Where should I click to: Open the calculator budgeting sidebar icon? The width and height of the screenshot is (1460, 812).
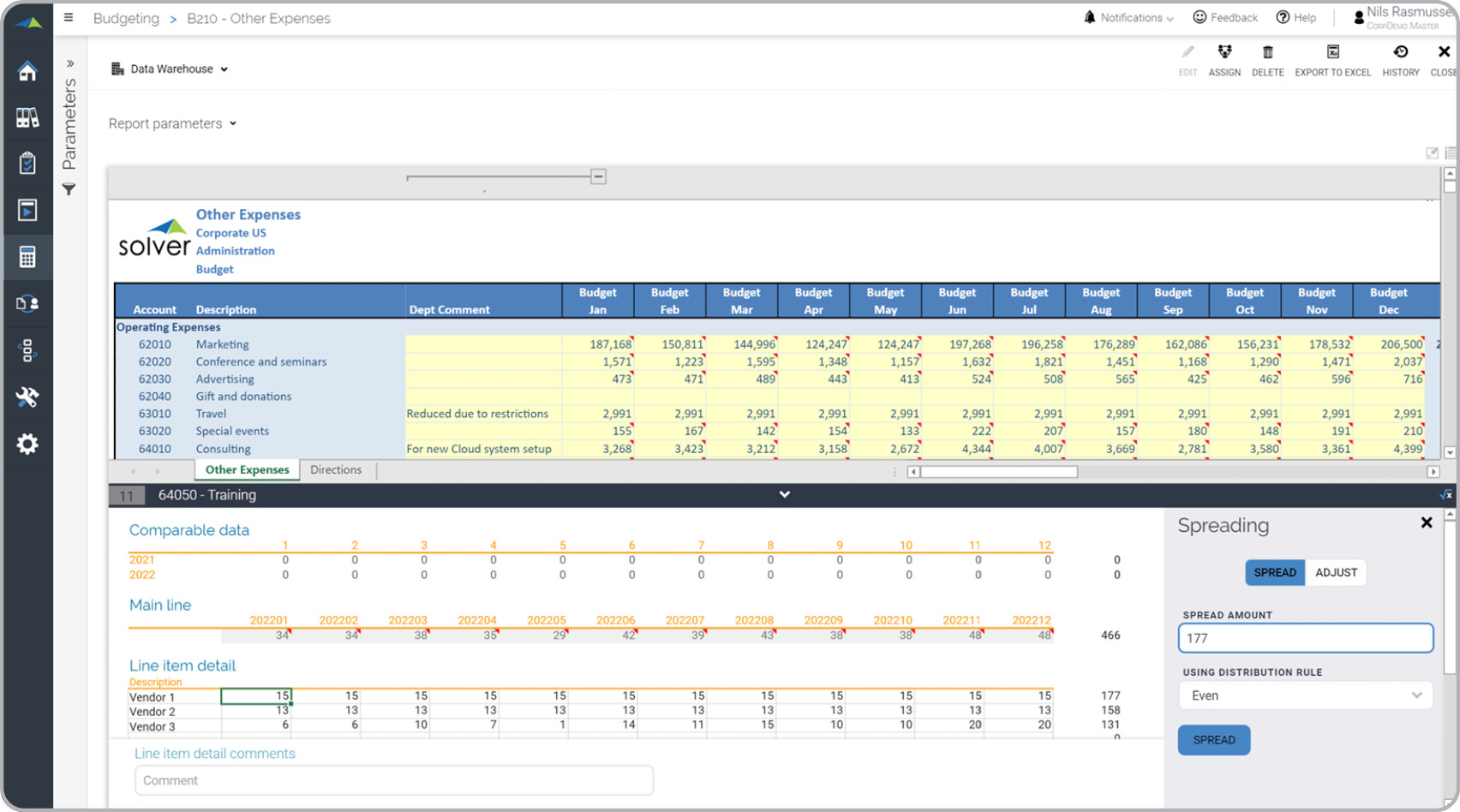[x=27, y=257]
